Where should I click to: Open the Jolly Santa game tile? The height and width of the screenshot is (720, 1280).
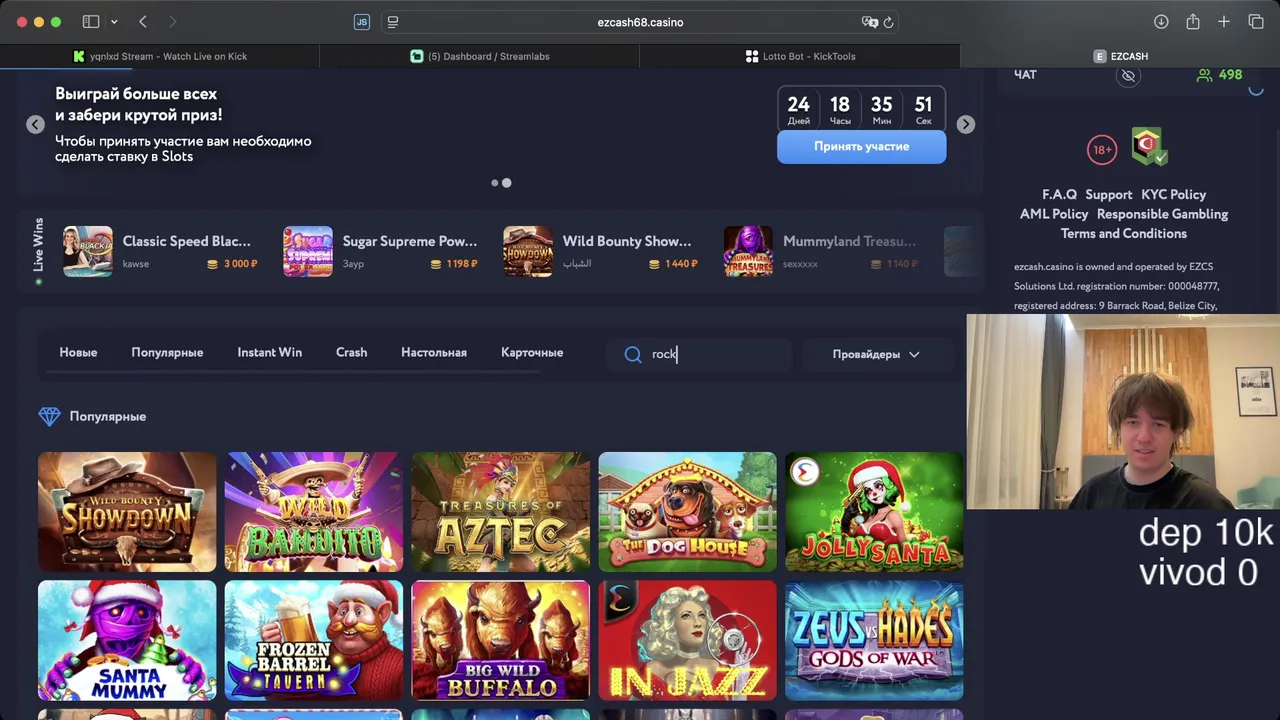point(874,512)
